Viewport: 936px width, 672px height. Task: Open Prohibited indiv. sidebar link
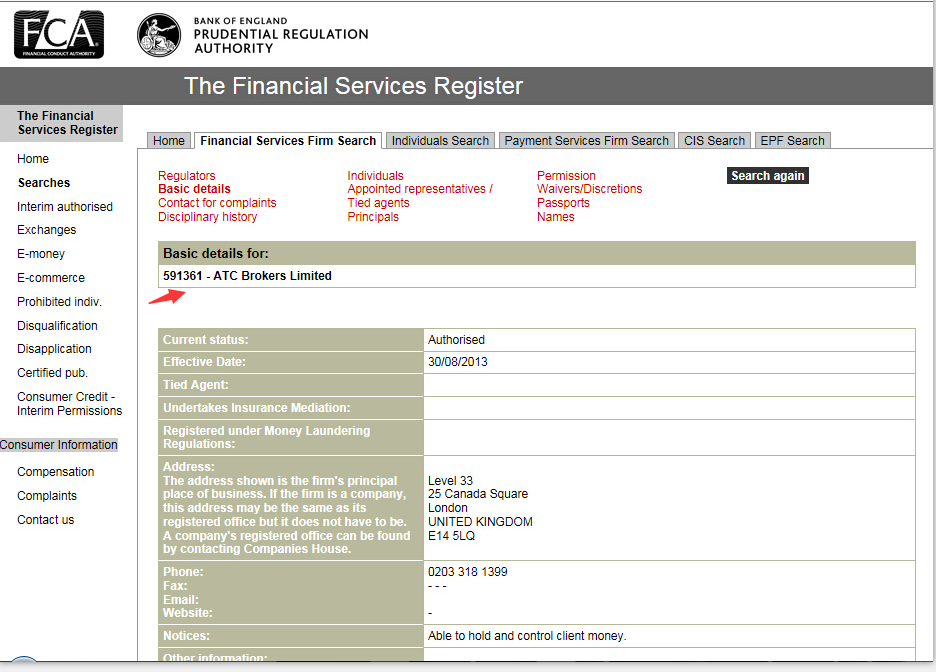click(x=59, y=301)
